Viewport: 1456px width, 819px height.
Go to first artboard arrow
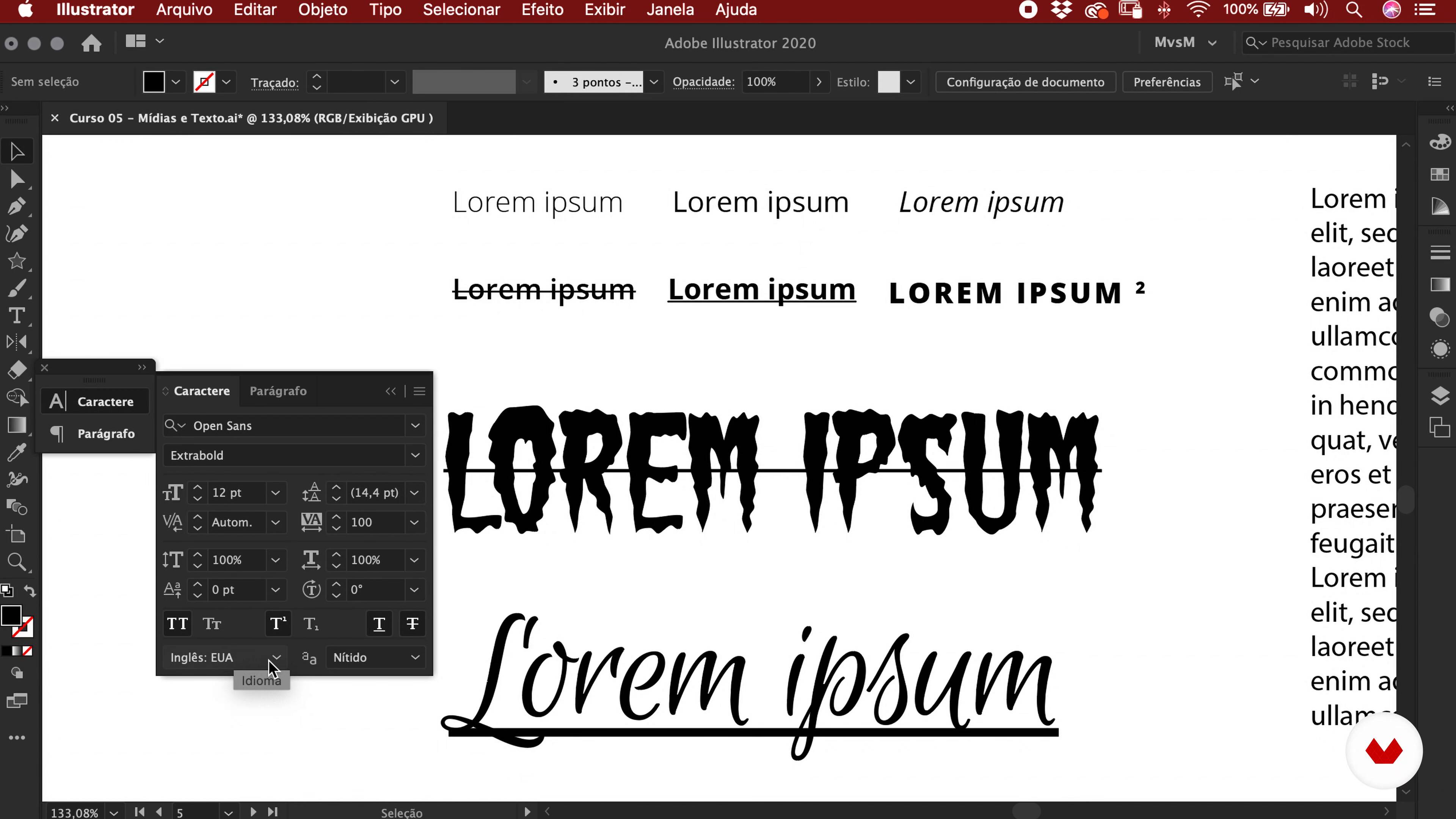click(x=139, y=812)
